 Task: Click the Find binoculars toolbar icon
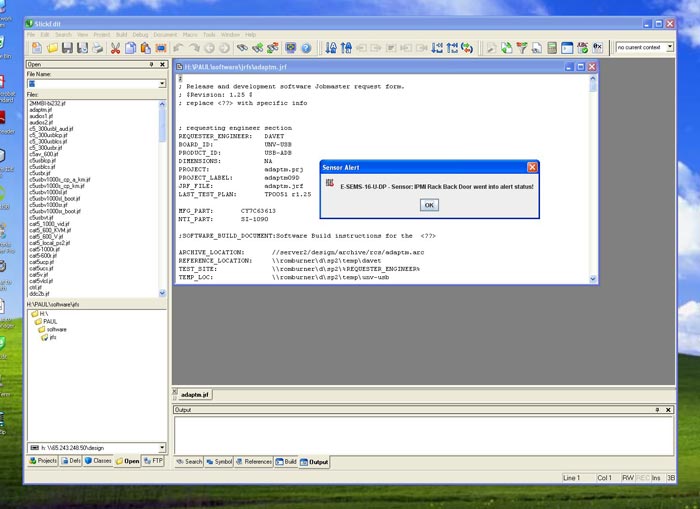[x=241, y=48]
